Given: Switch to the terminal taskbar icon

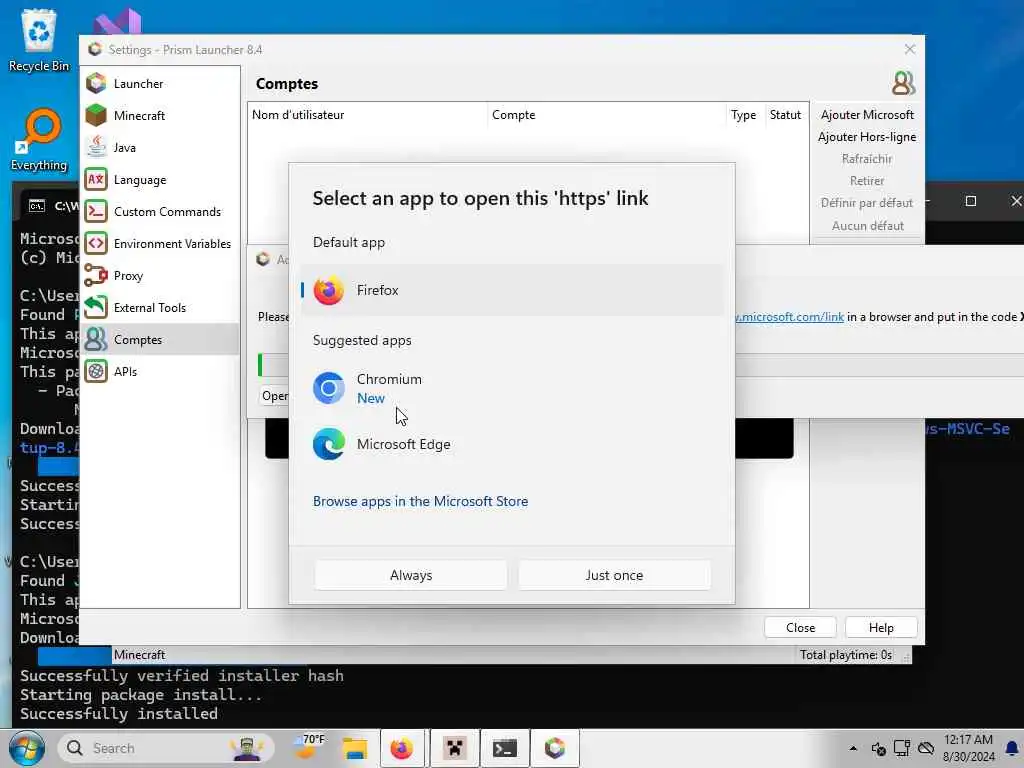Looking at the screenshot, I should 504,748.
